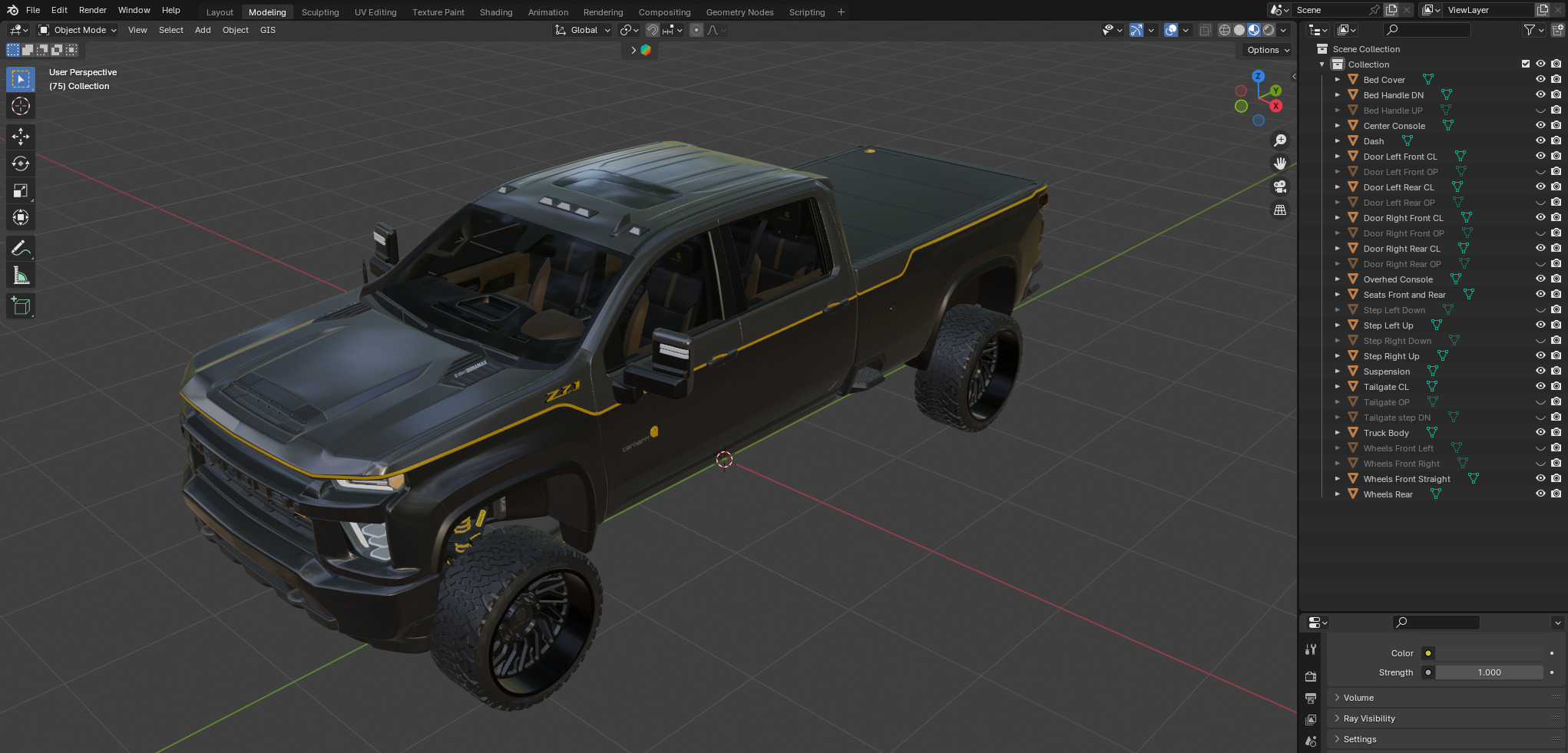Toggle proportional editing

point(696,30)
